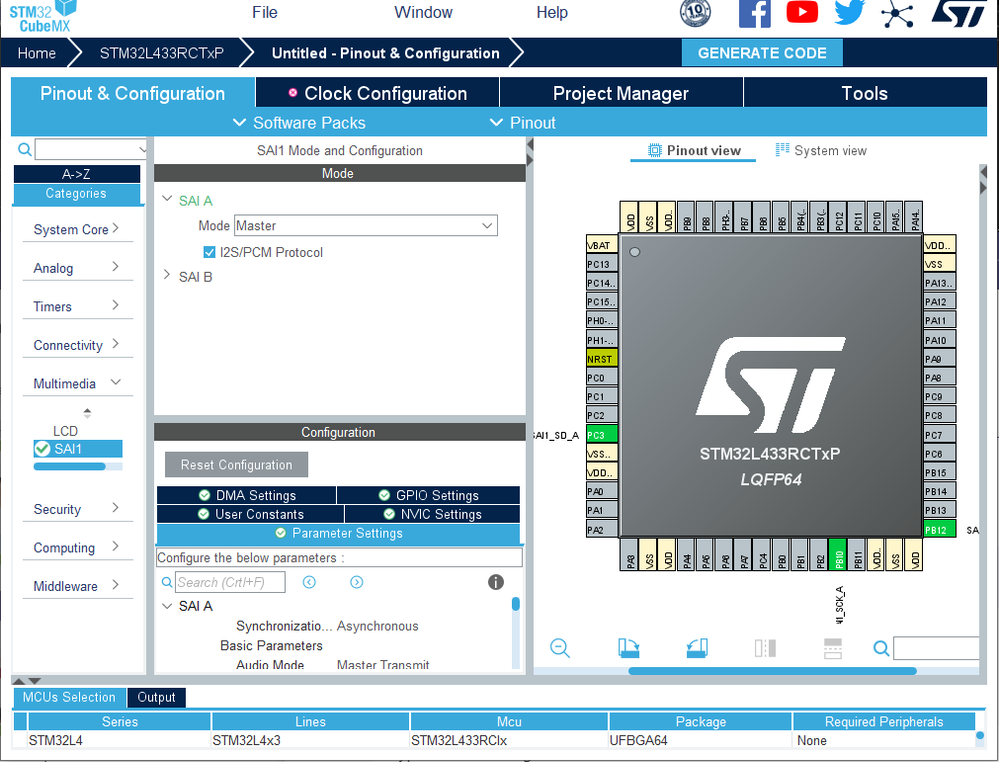Image resolution: width=999 pixels, height=762 pixels.
Task: Click the pinout horizontal scrollbar
Action: (772, 671)
